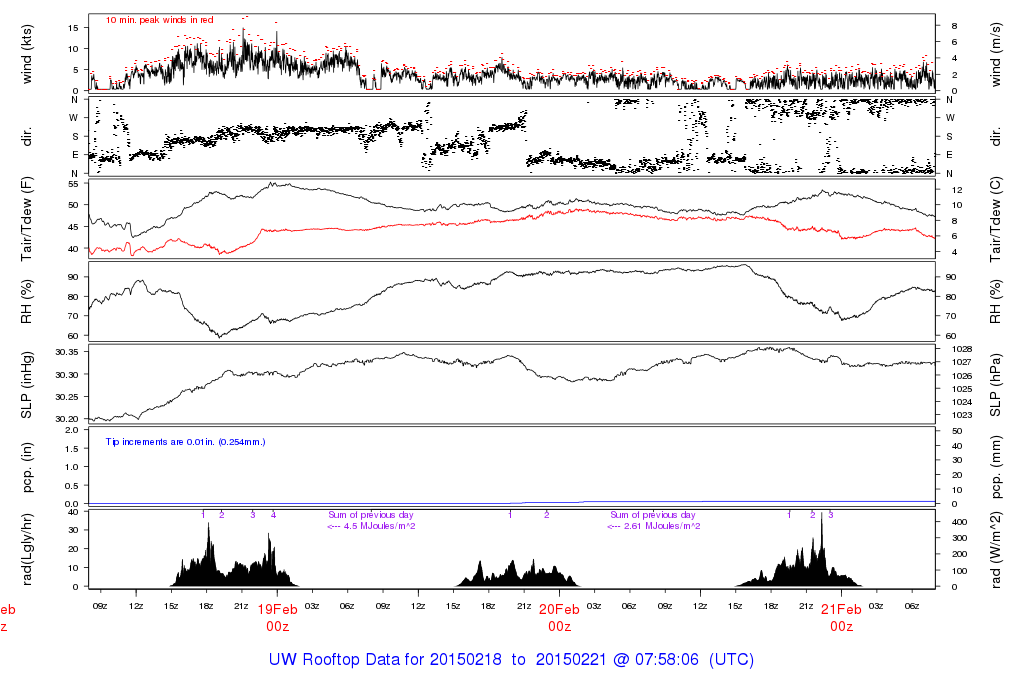
Task: Click the 'SLP (hPa)' axis label
Action: [x=995, y=385]
